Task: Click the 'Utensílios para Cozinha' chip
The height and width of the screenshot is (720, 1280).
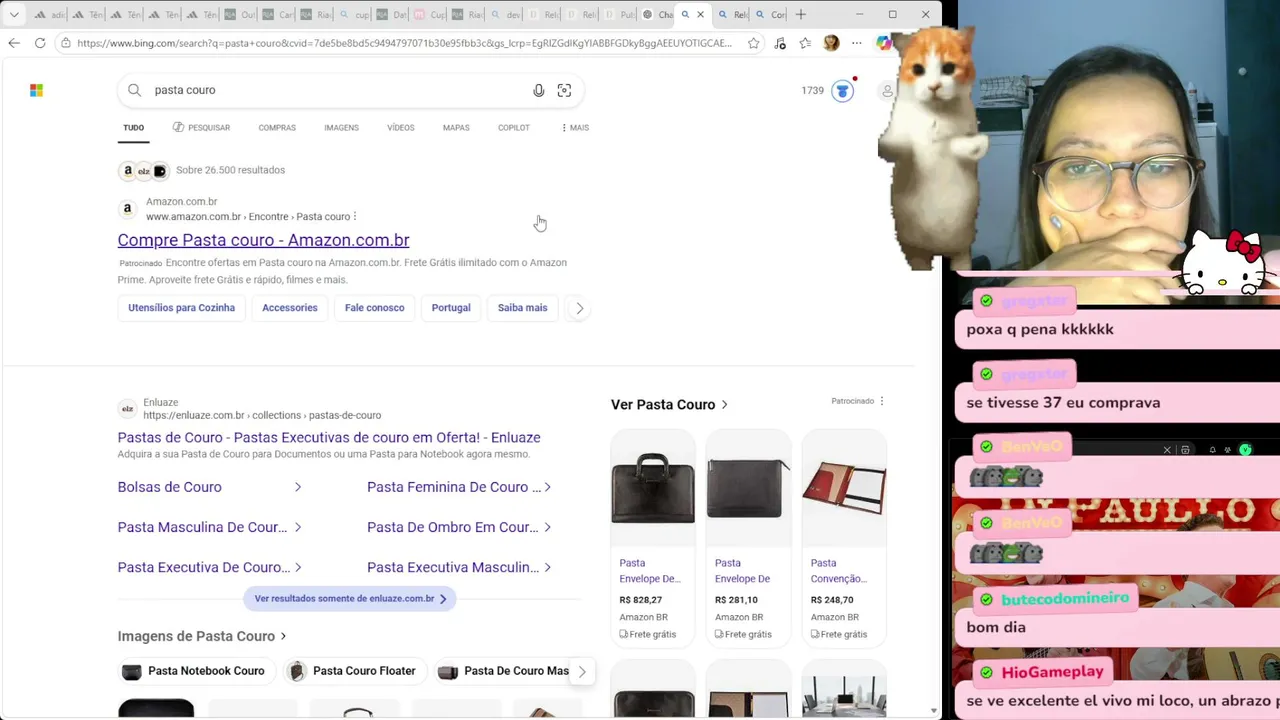Action: 181,308
